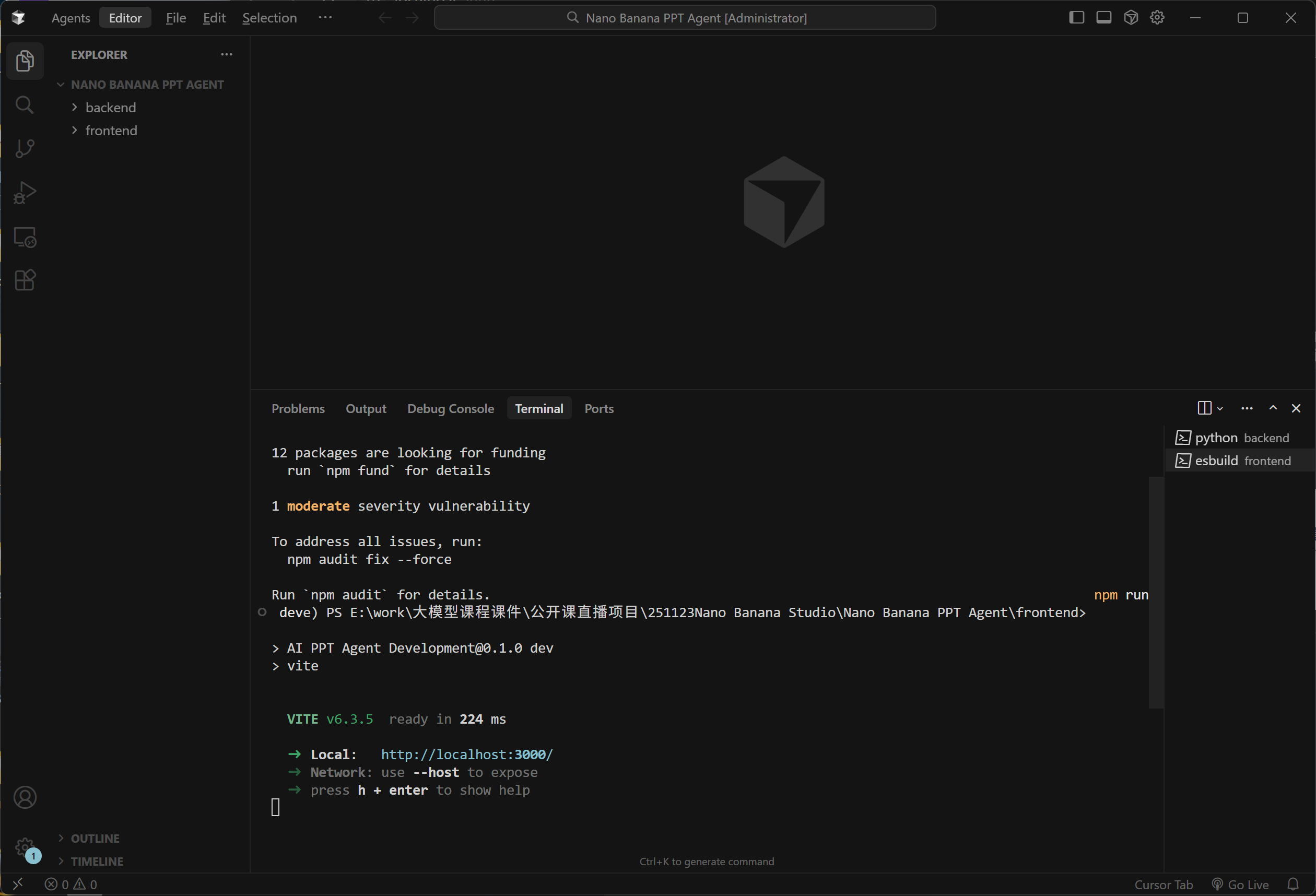Open the Search view icon
The width and height of the screenshot is (1316, 896).
pyautogui.click(x=25, y=105)
